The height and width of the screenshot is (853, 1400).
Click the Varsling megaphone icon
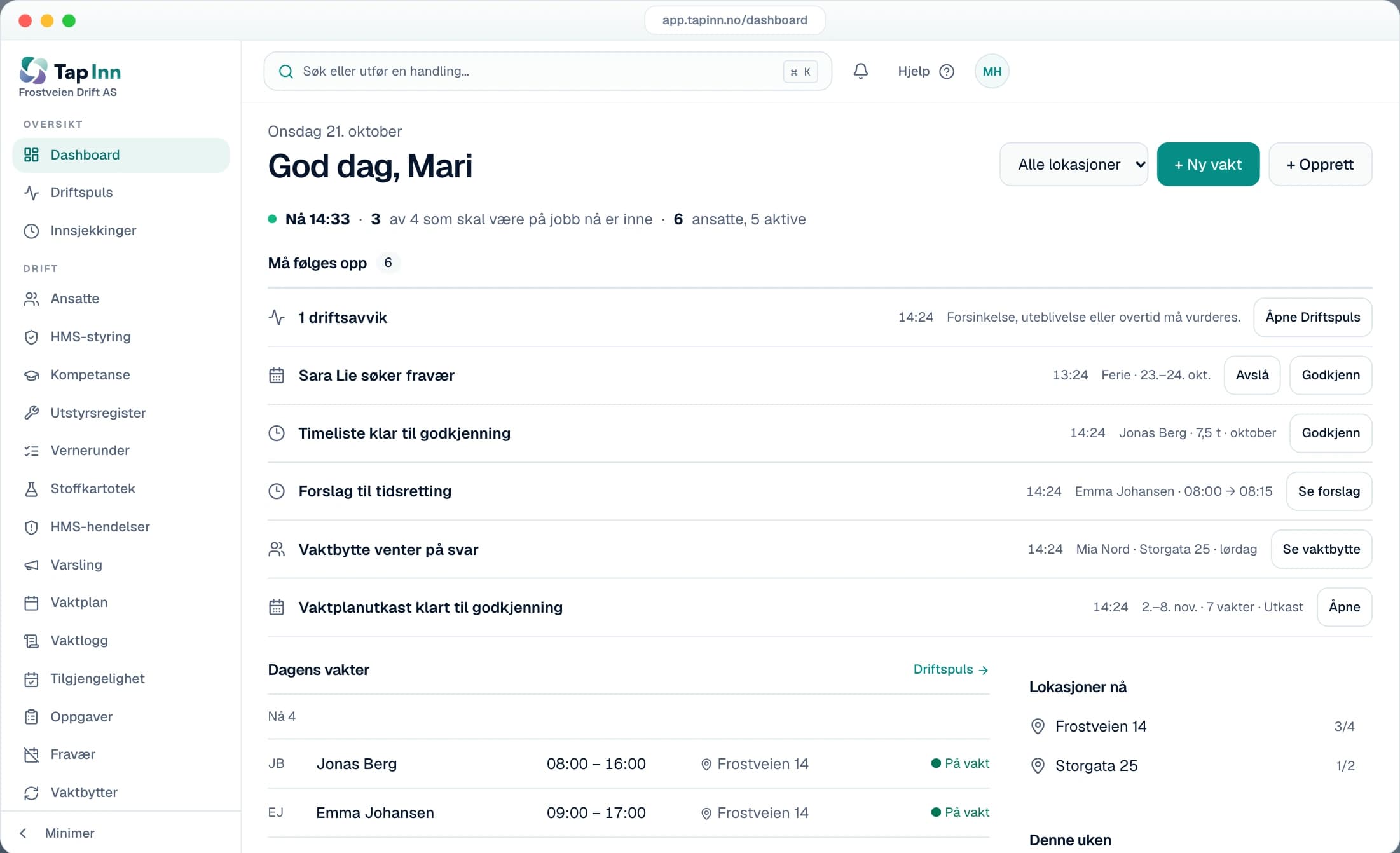tap(31, 565)
